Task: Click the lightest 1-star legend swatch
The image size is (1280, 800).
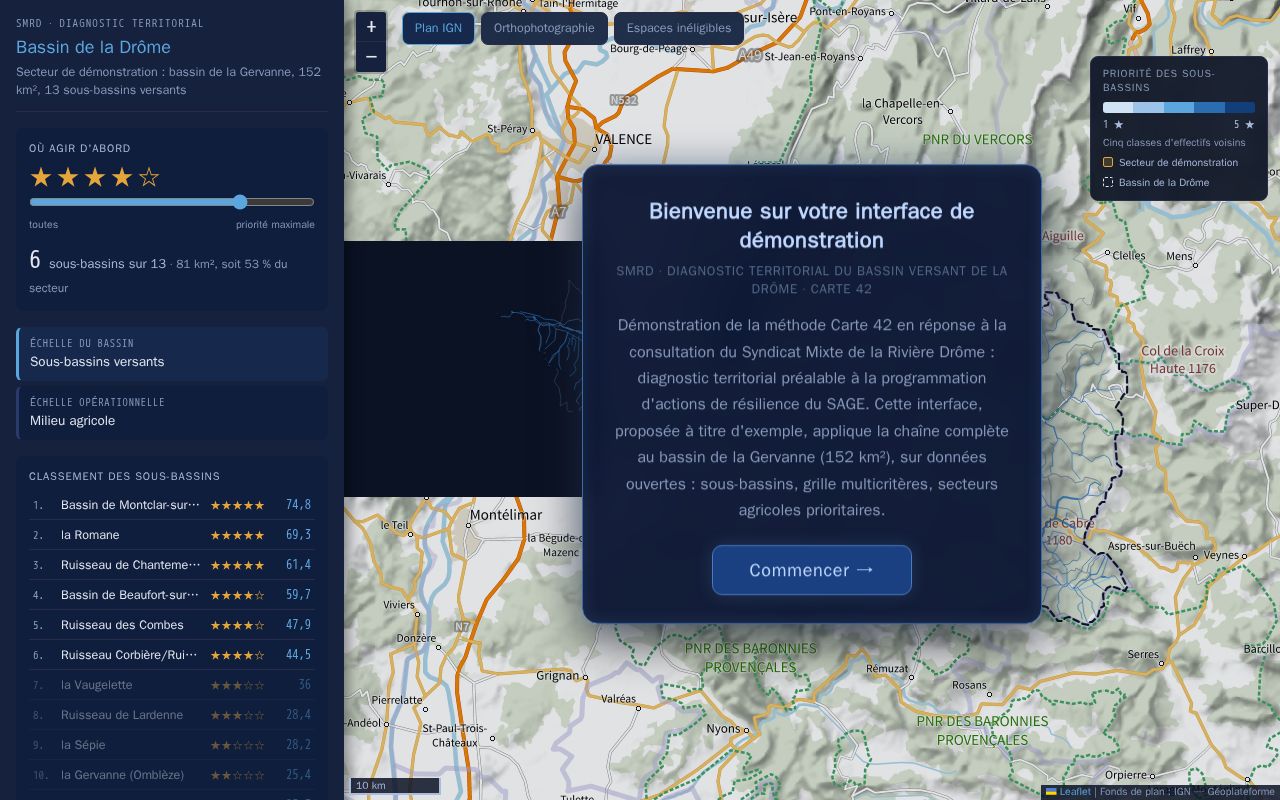Action: pos(1118,107)
